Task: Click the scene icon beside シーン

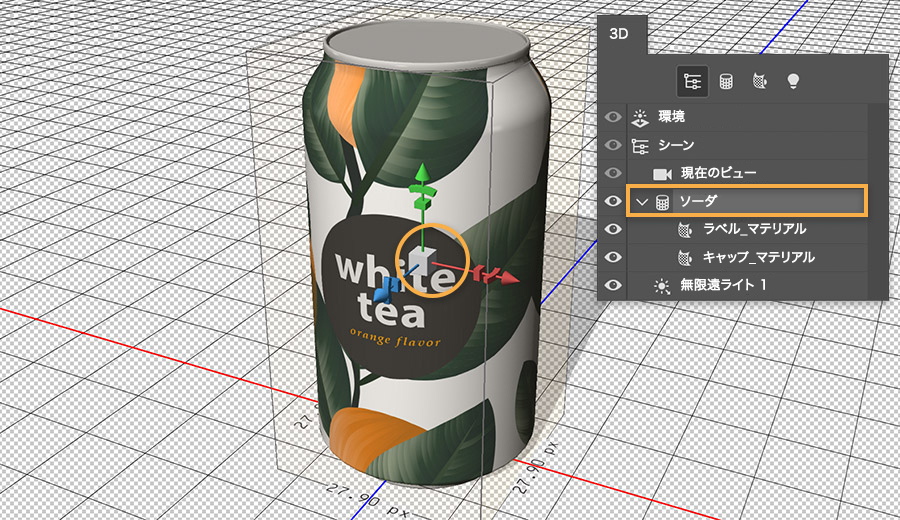Action: pyautogui.click(x=640, y=145)
